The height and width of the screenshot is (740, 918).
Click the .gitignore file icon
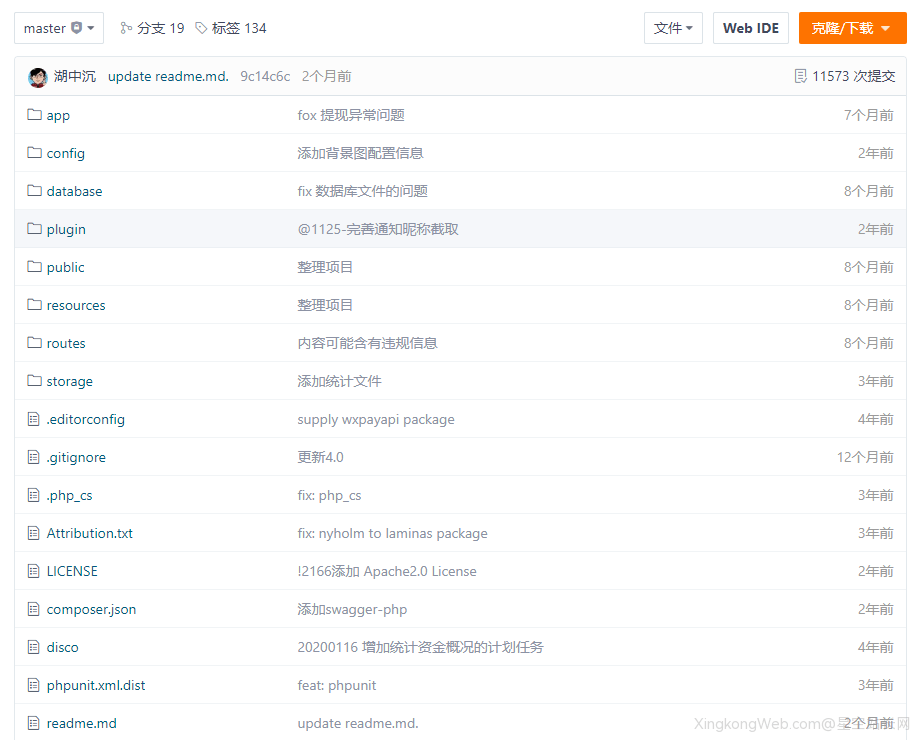[x=34, y=457]
